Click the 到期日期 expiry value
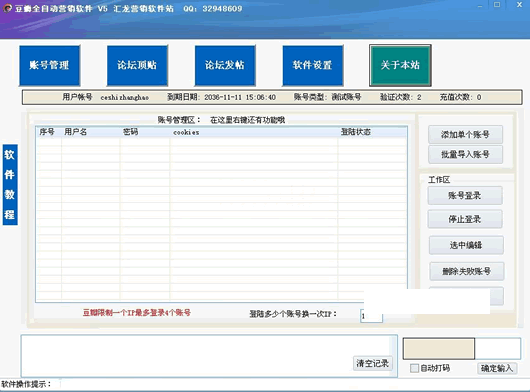The height and width of the screenshot is (392, 530). click(x=240, y=97)
